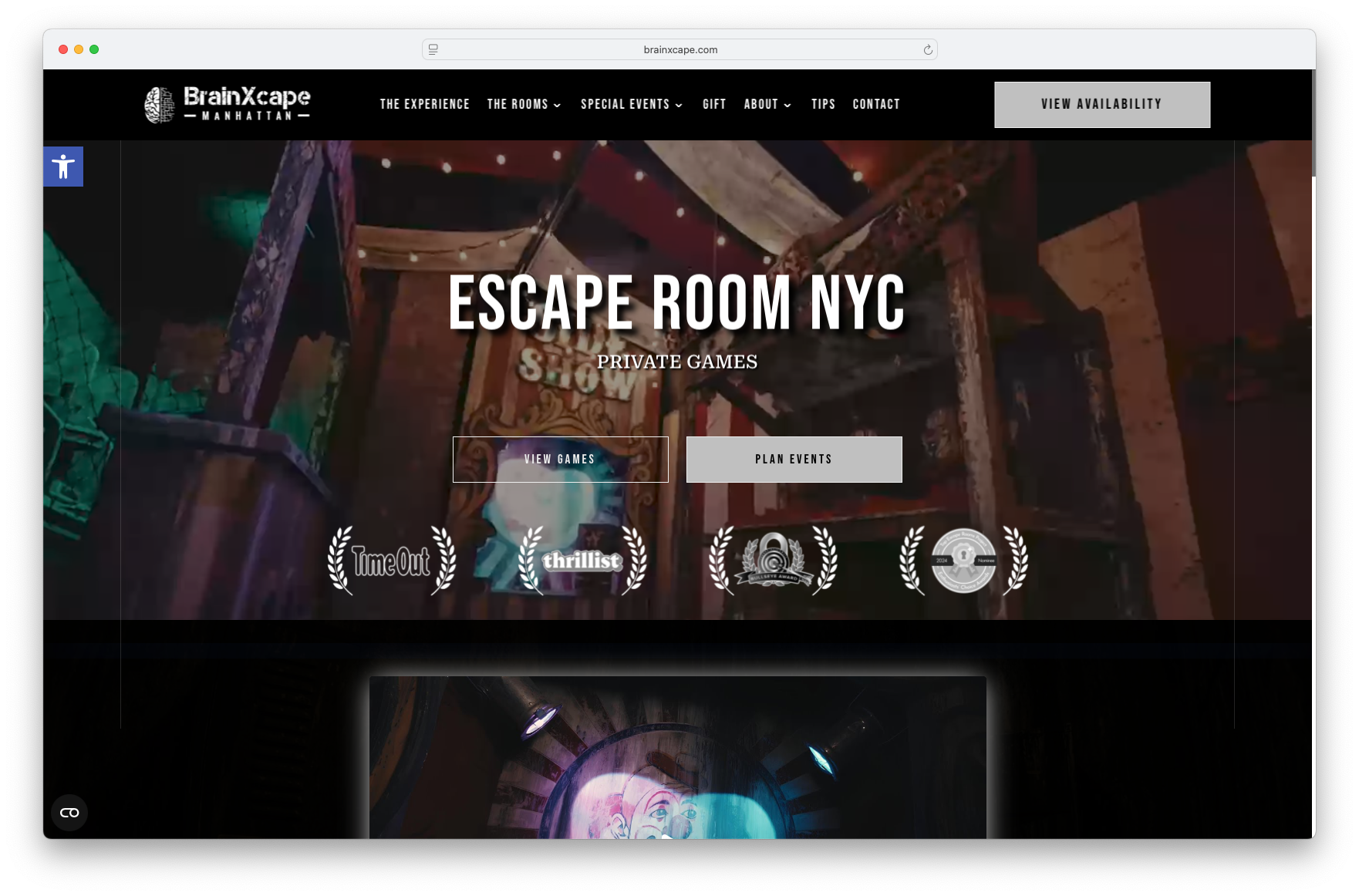The width and height of the screenshot is (1359, 896).
Task: Click the Plan Events button
Action: [794, 460]
